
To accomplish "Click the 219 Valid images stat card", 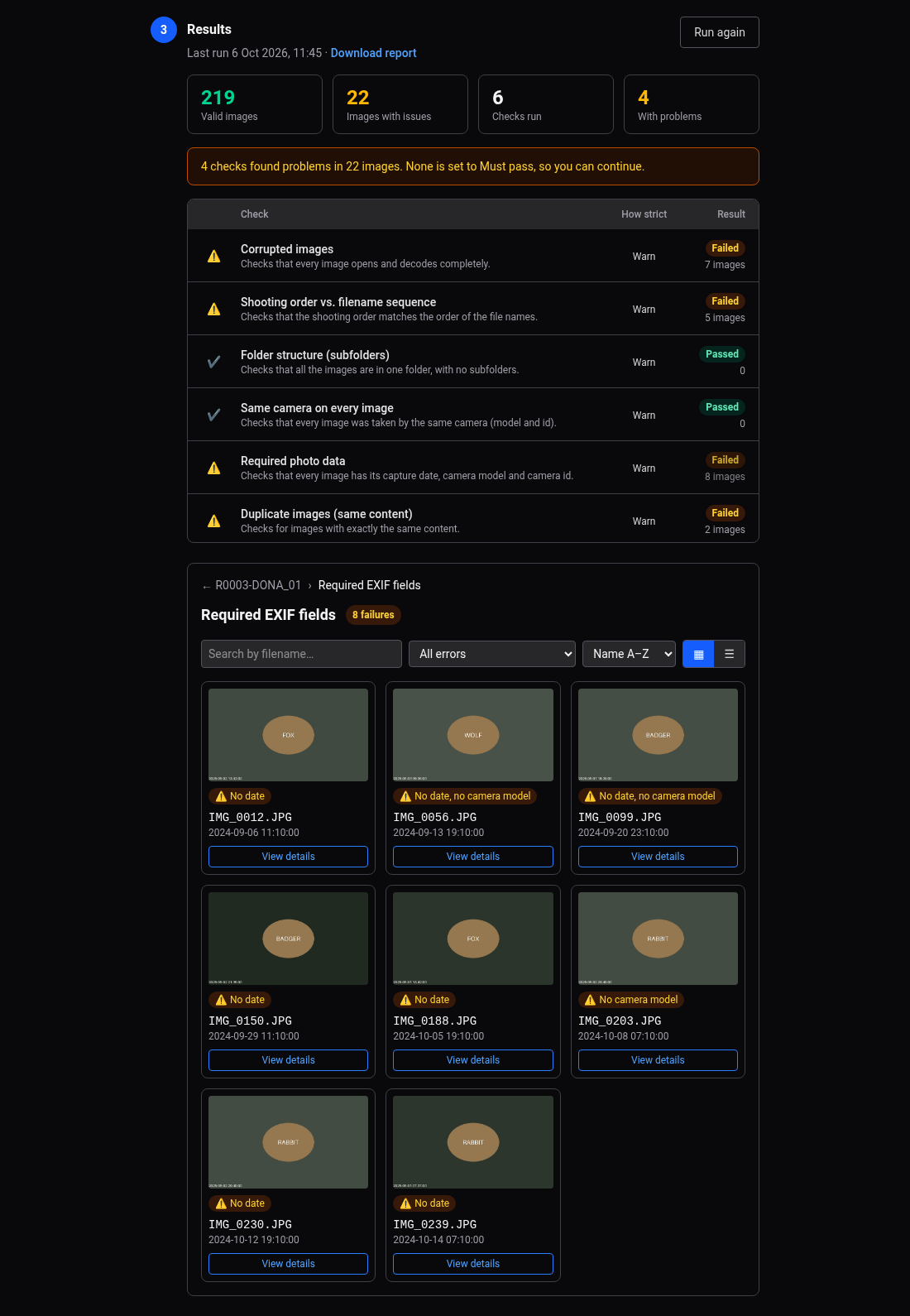I will coord(255,104).
